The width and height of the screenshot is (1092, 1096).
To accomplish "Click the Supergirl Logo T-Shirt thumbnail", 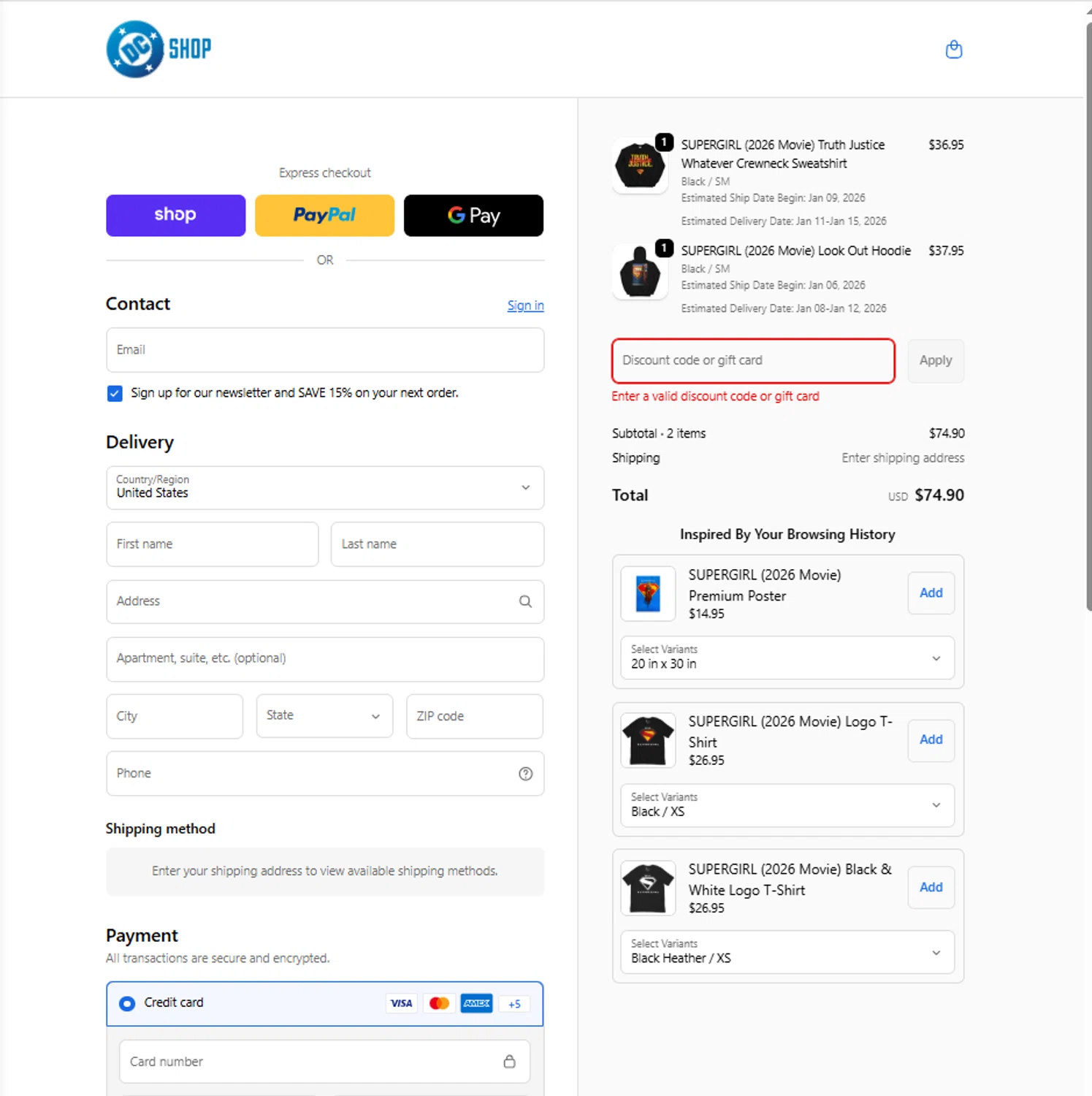I will [x=648, y=740].
